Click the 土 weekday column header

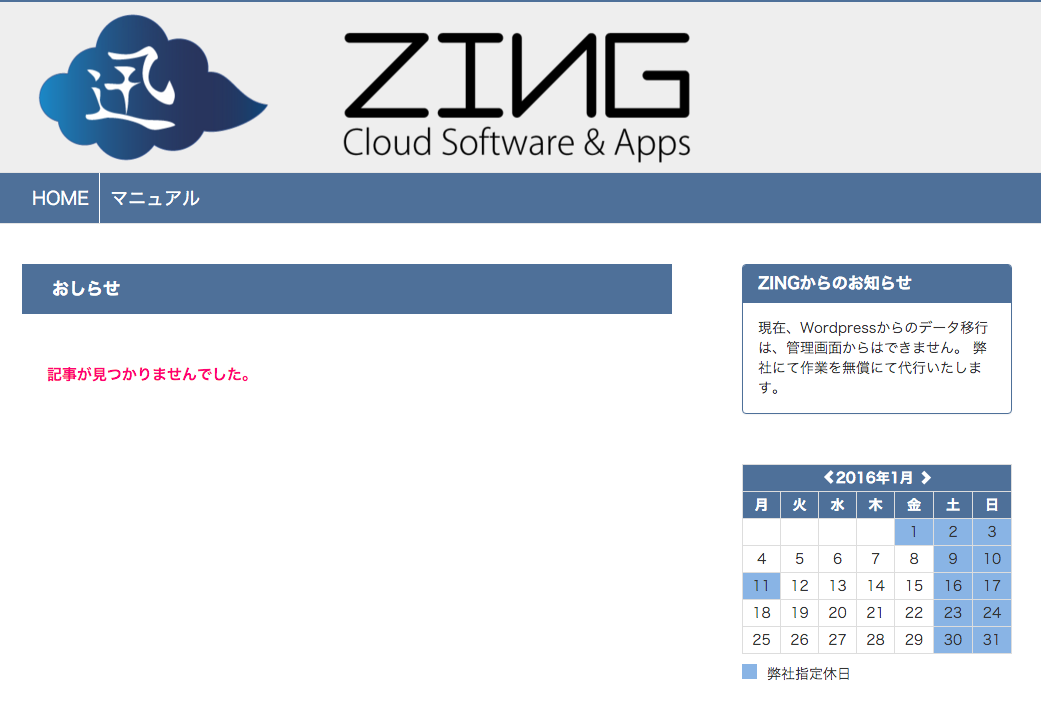(x=953, y=505)
